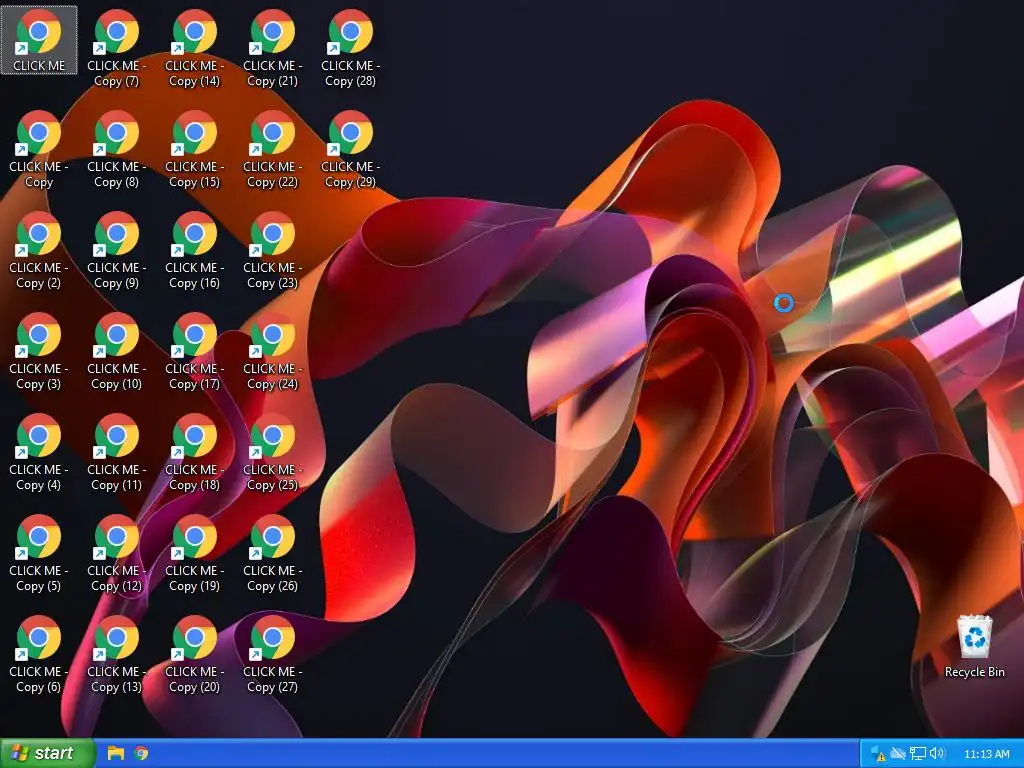Open the volume speaker tray icon
Viewport: 1024px width, 768px height.
click(x=937, y=754)
